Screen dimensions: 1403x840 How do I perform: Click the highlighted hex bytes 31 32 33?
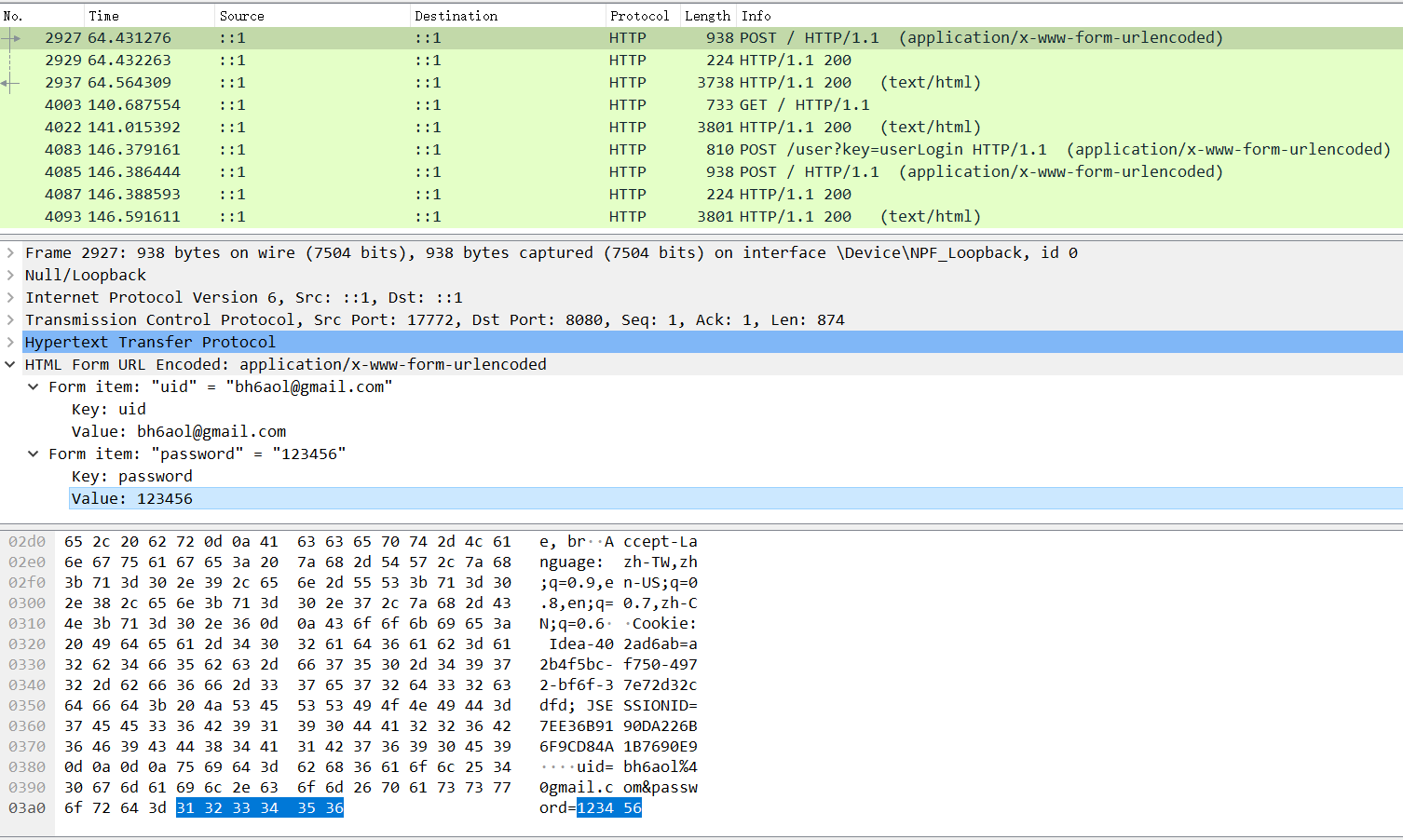pos(213,807)
